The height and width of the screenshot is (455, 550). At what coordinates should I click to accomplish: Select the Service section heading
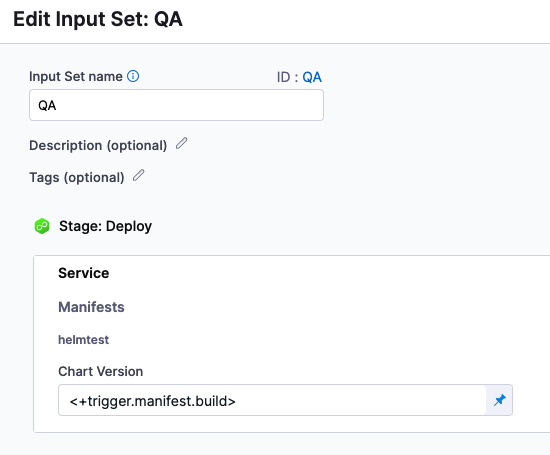point(83,273)
